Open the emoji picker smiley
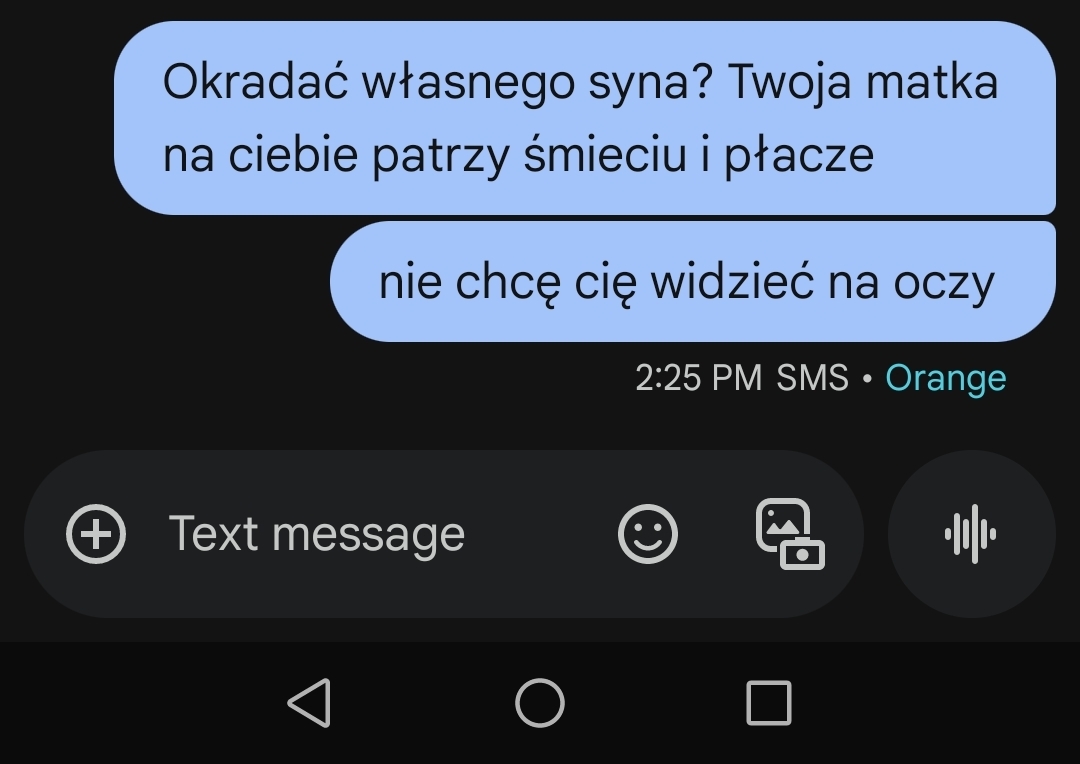 647,534
